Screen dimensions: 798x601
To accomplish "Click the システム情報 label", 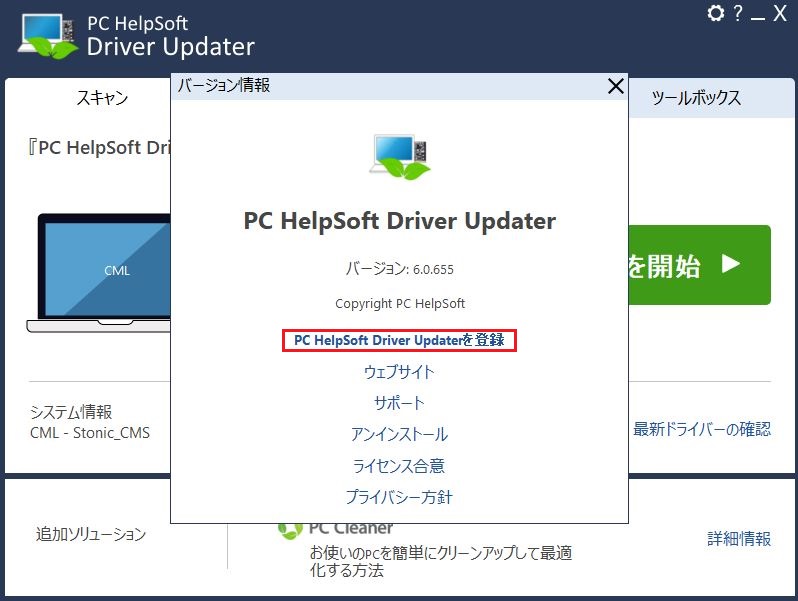I will point(71,411).
